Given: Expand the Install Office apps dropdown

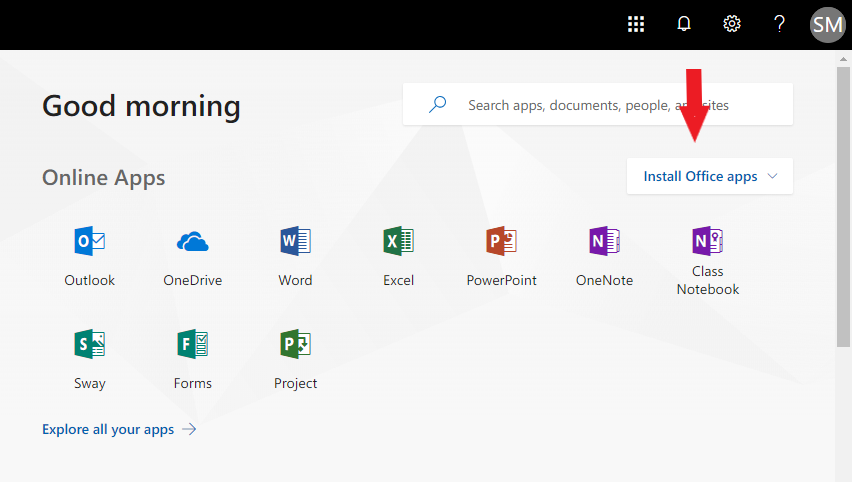Looking at the screenshot, I should (x=700, y=176).
